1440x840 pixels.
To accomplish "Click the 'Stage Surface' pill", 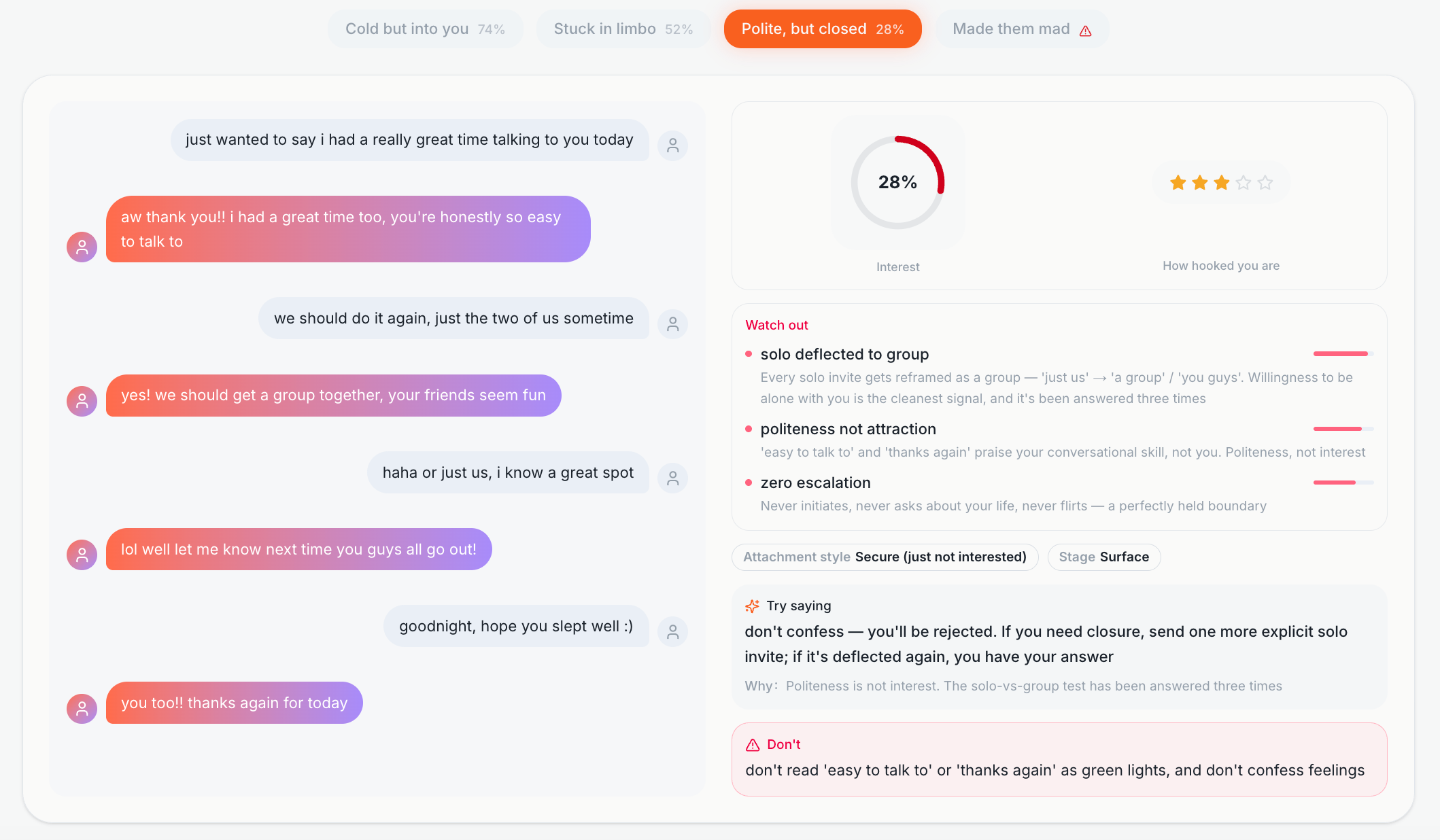I will [x=1104, y=557].
